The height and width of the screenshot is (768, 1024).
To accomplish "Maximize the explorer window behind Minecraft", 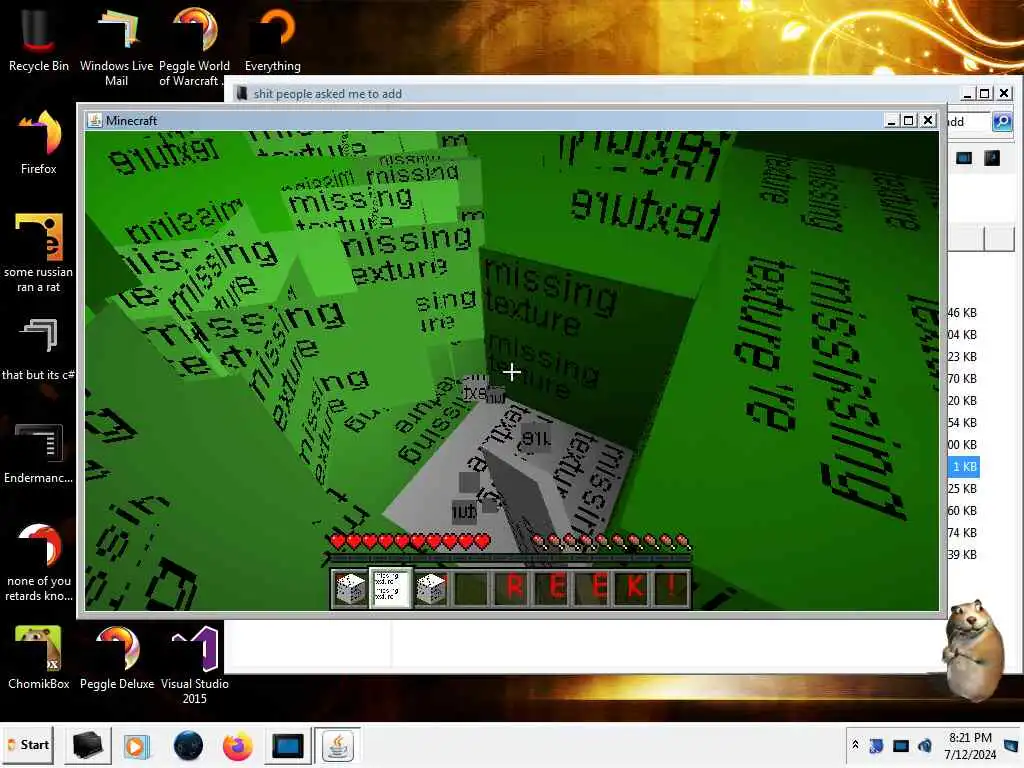I will (985, 93).
